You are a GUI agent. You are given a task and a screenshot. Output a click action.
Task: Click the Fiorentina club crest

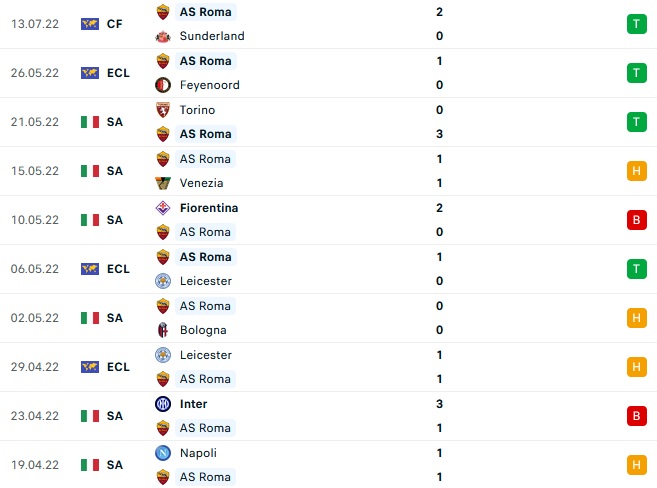[164, 208]
